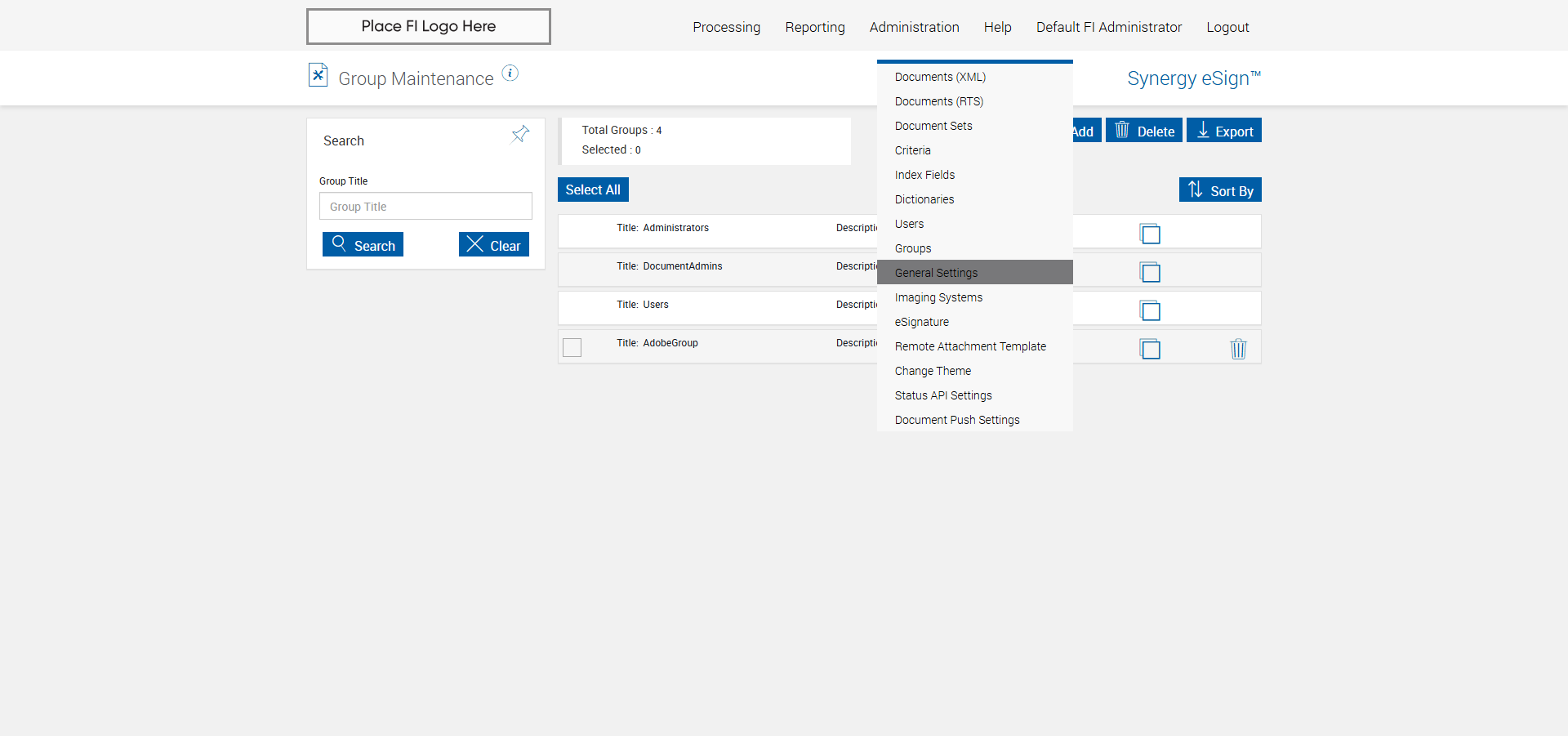Click copy icon for DocumentAdmins group
The height and width of the screenshot is (736, 1568).
click(1150, 272)
